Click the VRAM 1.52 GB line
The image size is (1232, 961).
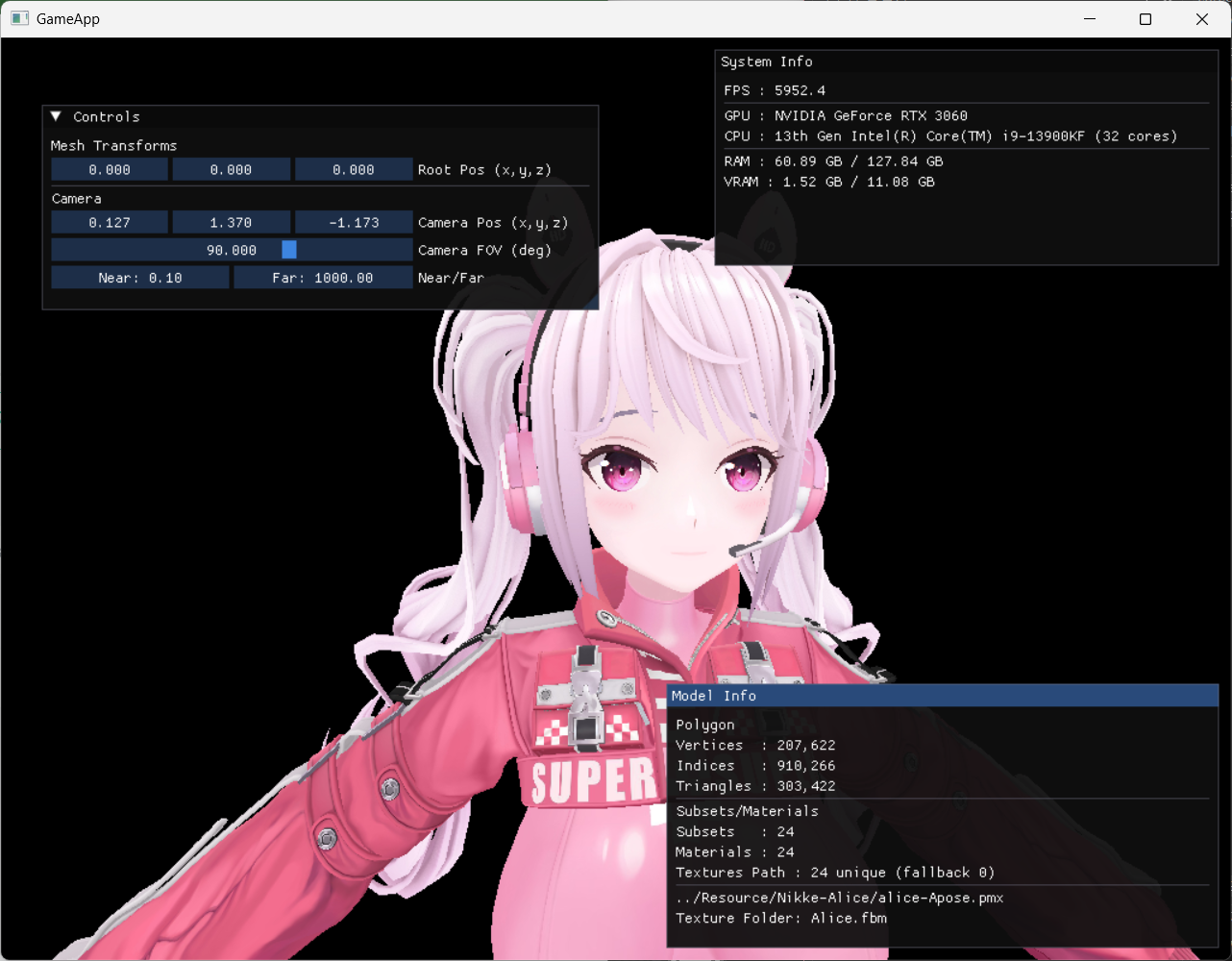pos(829,182)
